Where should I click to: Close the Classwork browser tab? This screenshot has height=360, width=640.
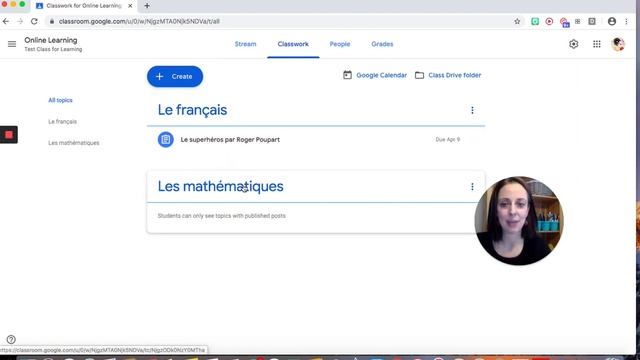click(x=130, y=6)
